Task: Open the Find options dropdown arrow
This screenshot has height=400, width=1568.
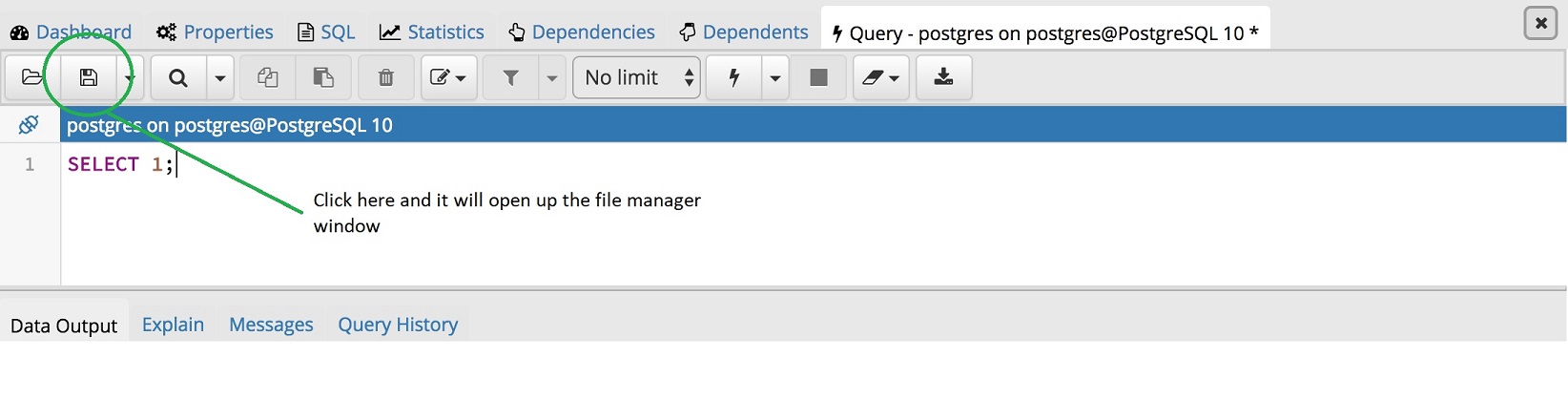Action: click(x=220, y=77)
